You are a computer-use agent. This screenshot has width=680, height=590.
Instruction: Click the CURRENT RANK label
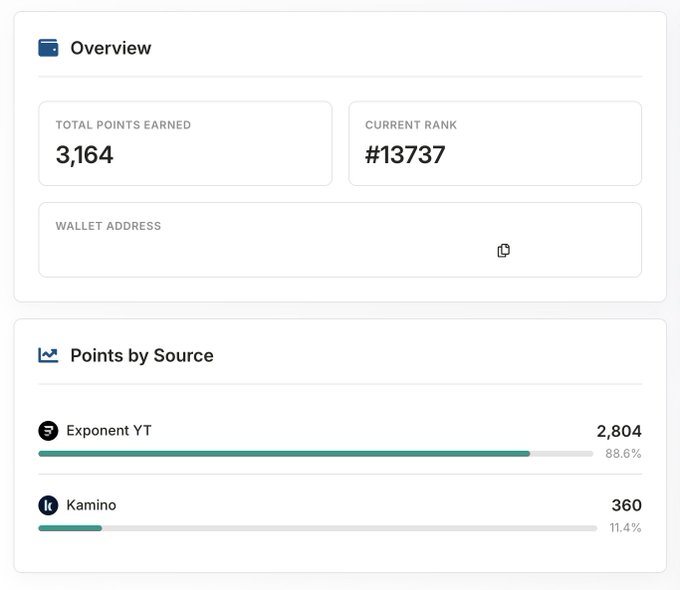[411, 125]
